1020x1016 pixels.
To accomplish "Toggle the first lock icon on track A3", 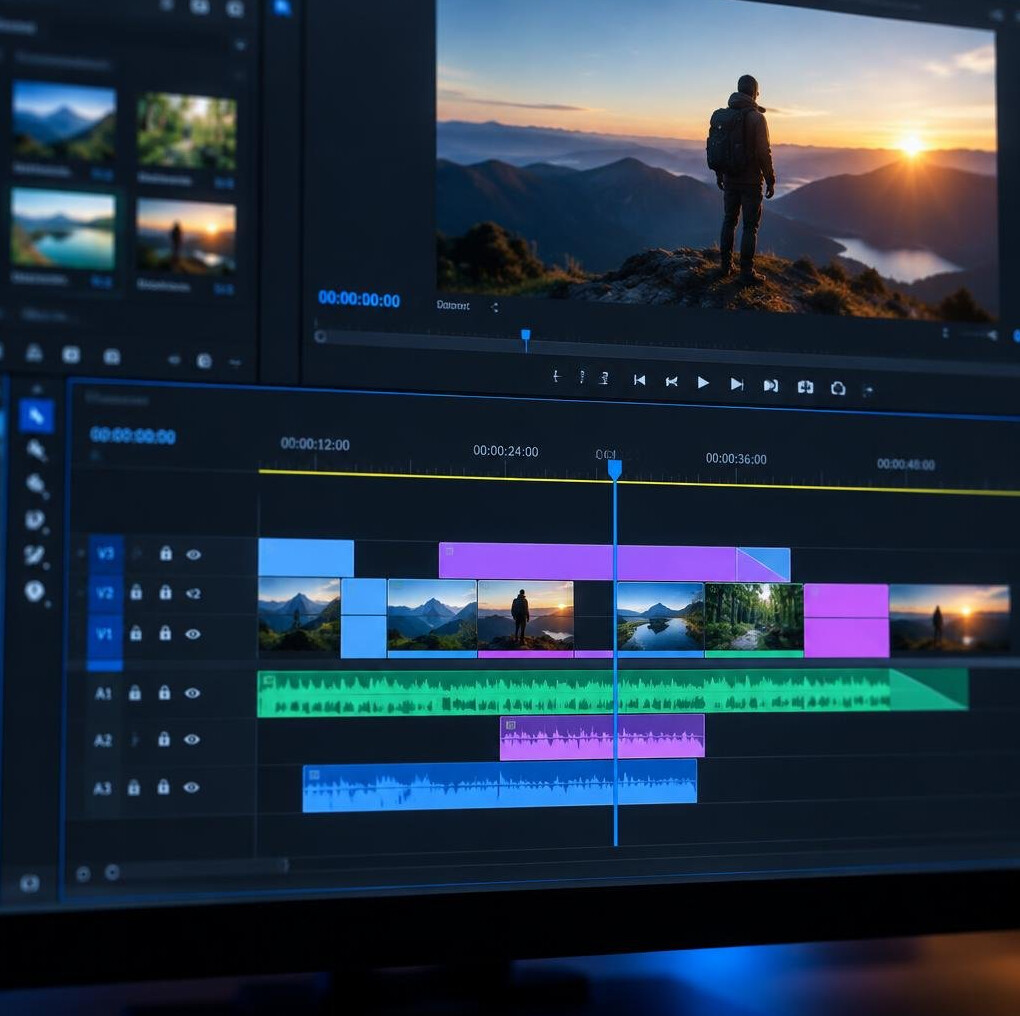I will (x=133, y=787).
